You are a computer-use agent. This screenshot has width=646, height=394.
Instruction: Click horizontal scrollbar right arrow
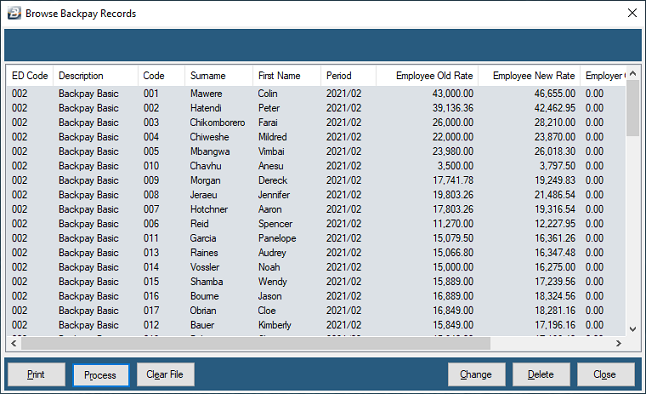click(x=619, y=343)
